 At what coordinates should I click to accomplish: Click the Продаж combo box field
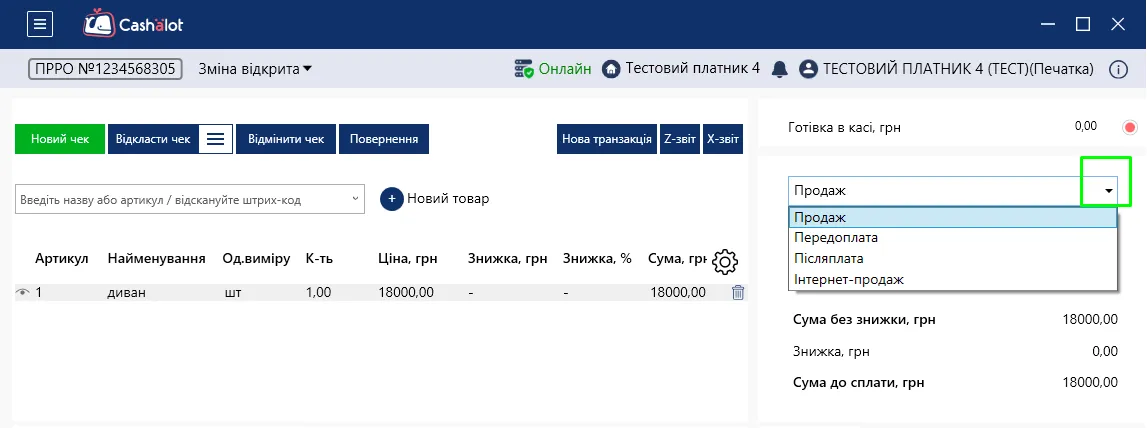953,191
